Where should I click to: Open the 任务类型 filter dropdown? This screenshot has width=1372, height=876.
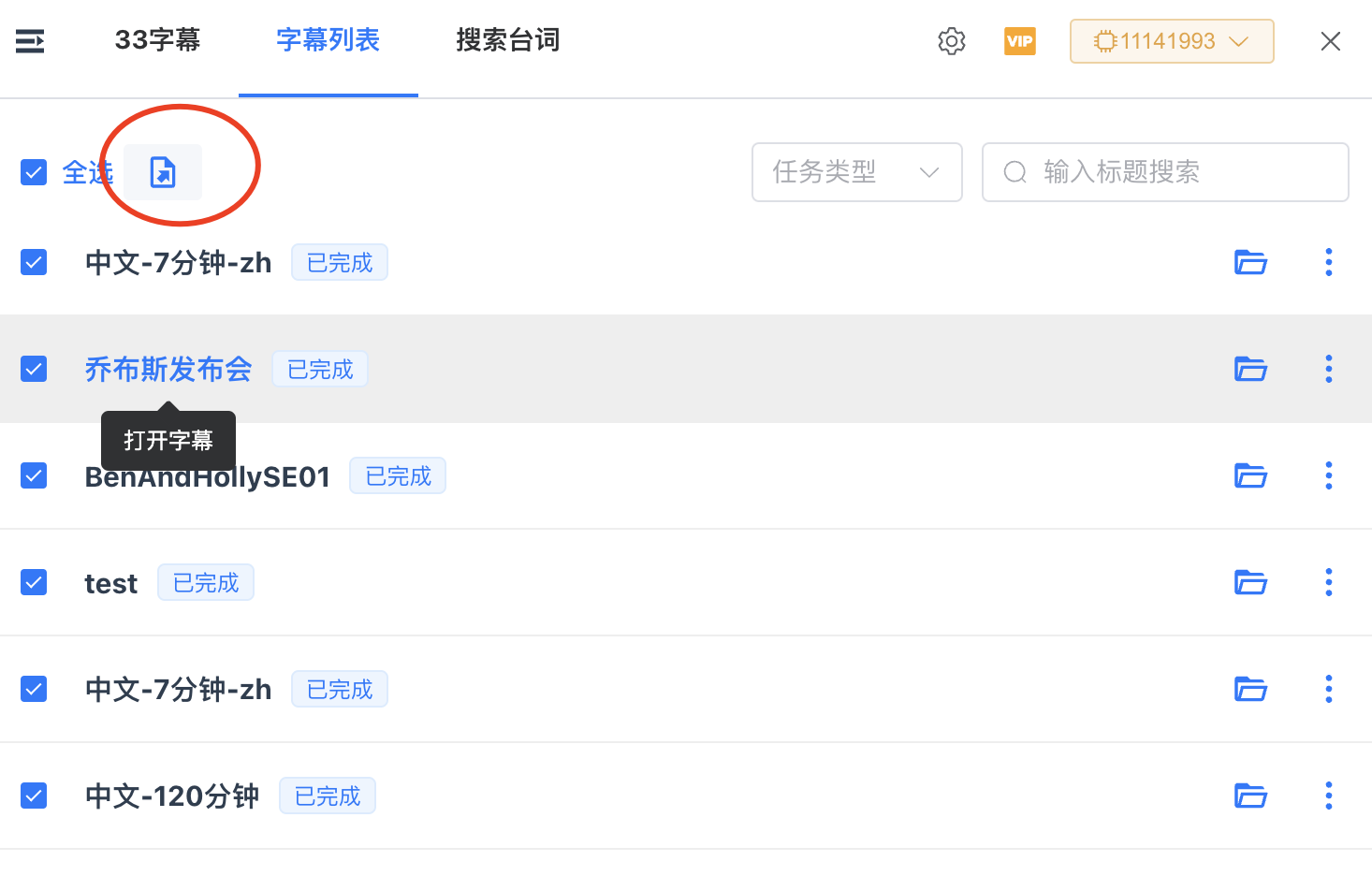[x=855, y=172]
